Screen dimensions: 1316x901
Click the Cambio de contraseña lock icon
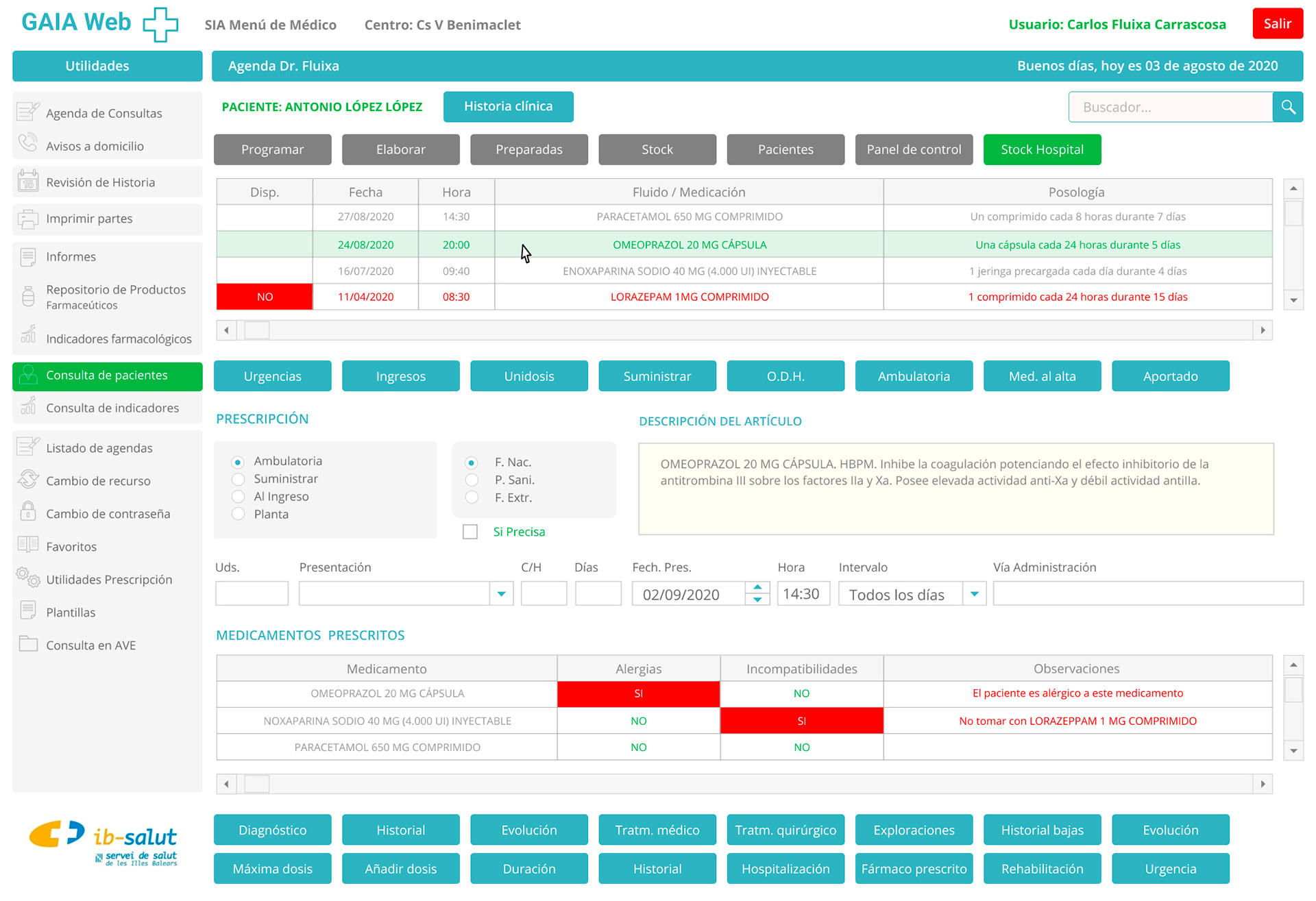click(28, 512)
